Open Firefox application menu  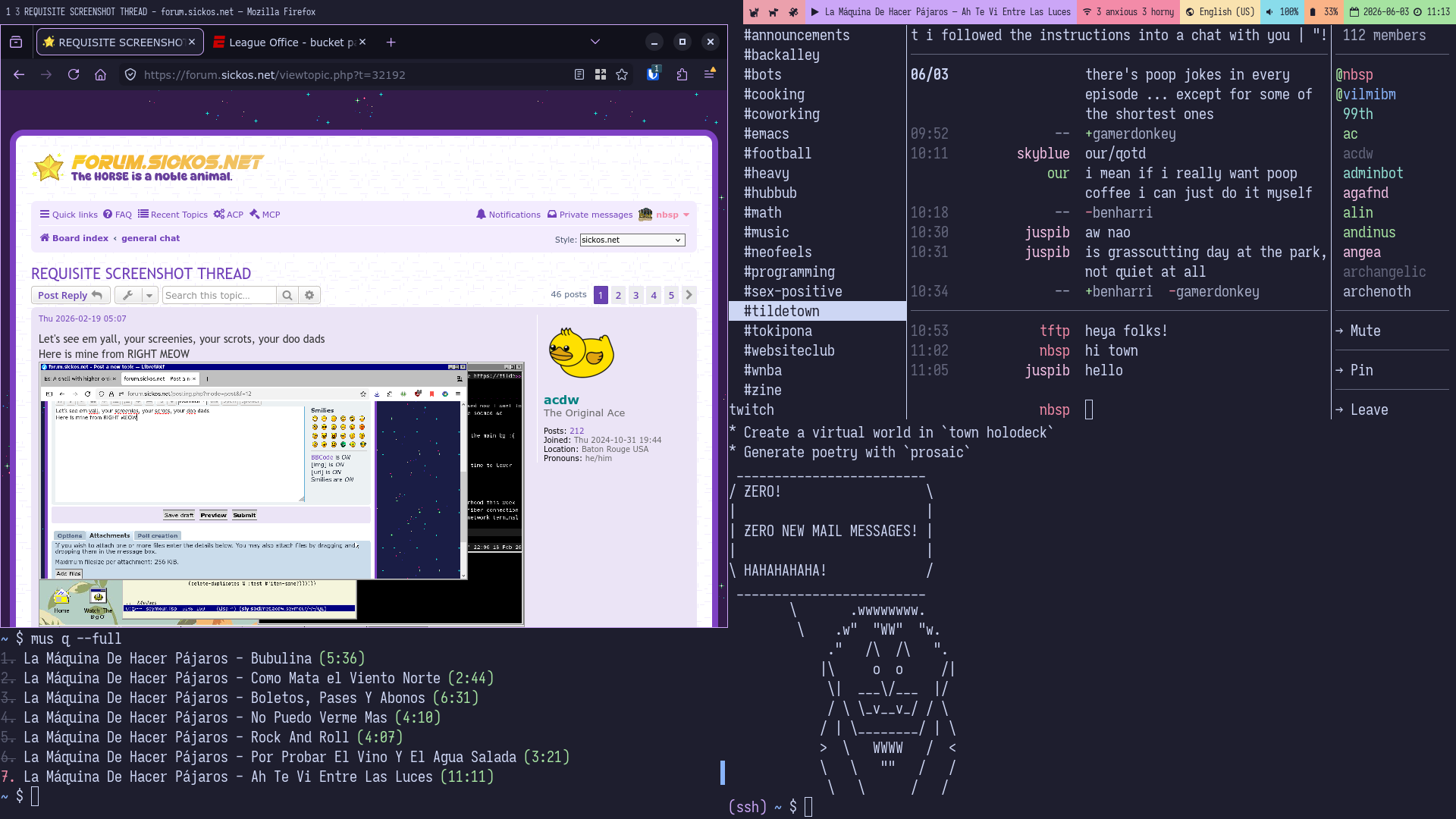tap(710, 74)
